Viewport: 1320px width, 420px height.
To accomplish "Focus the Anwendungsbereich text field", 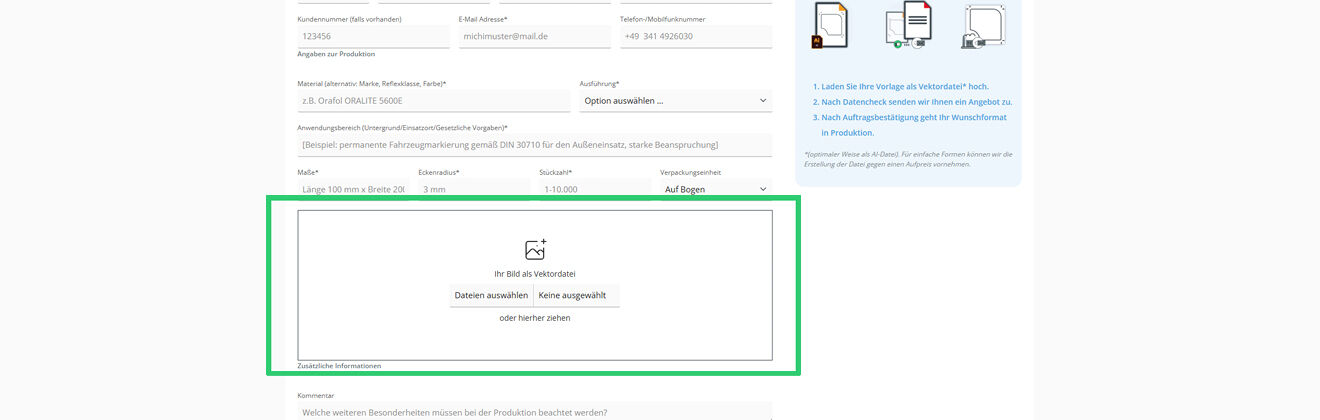I will (x=534, y=145).
